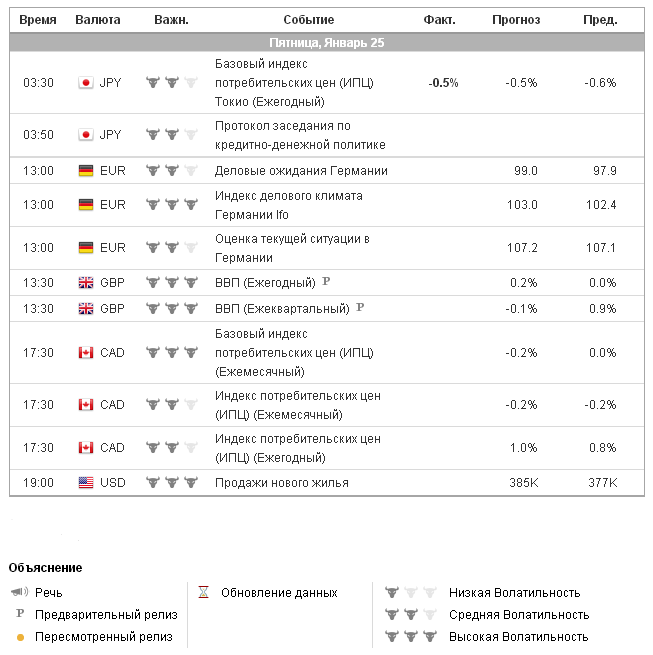Click the orange dot for Пересмотренный релиз
653x655 pixels.
[20, 637]
